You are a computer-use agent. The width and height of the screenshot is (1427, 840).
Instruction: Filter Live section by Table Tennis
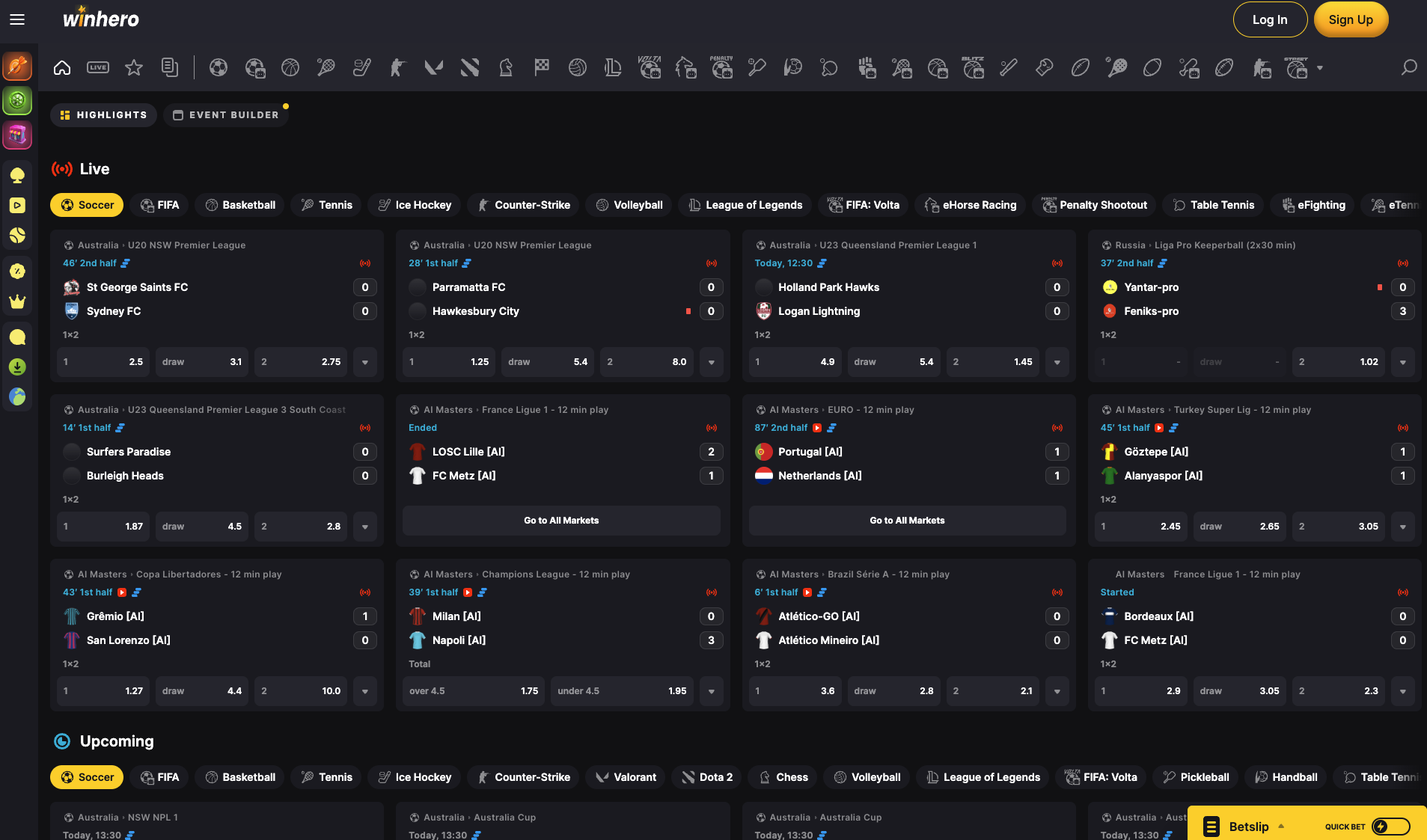(x=1213, y=205)
